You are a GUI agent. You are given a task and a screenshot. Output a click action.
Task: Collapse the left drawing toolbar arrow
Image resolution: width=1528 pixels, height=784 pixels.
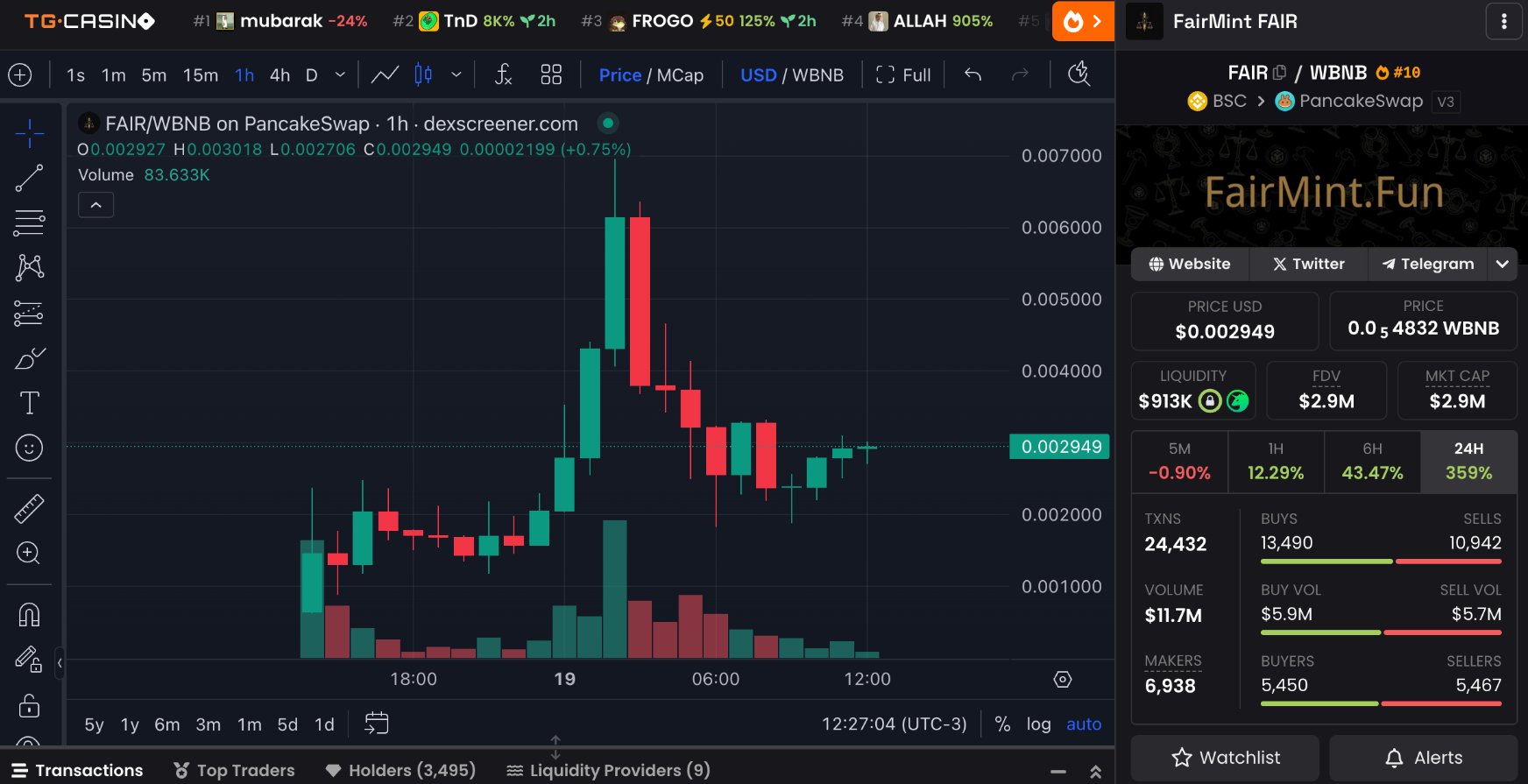(60, 663)
